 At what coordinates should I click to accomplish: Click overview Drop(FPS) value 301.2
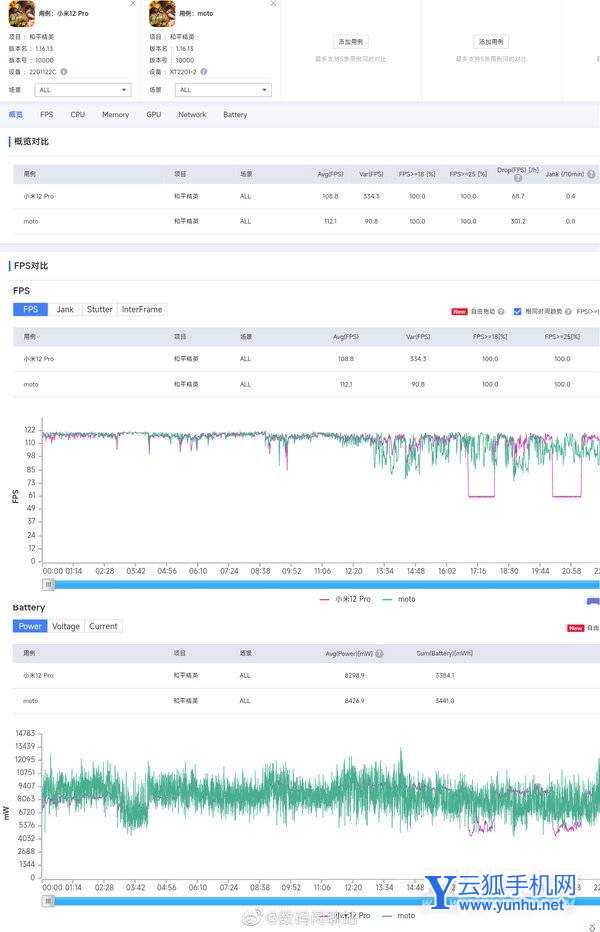(x=518, y=221)
